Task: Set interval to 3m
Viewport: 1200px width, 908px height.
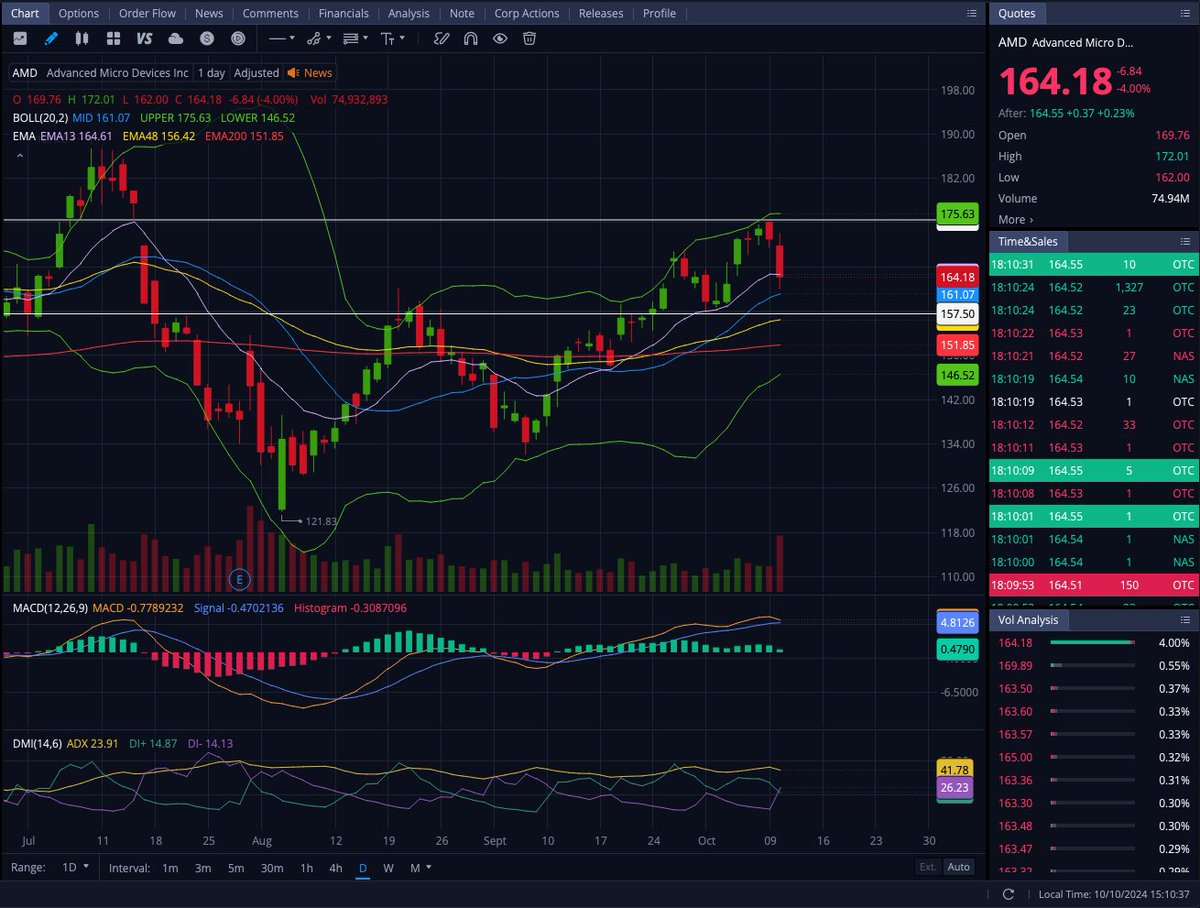Action: 203,868
